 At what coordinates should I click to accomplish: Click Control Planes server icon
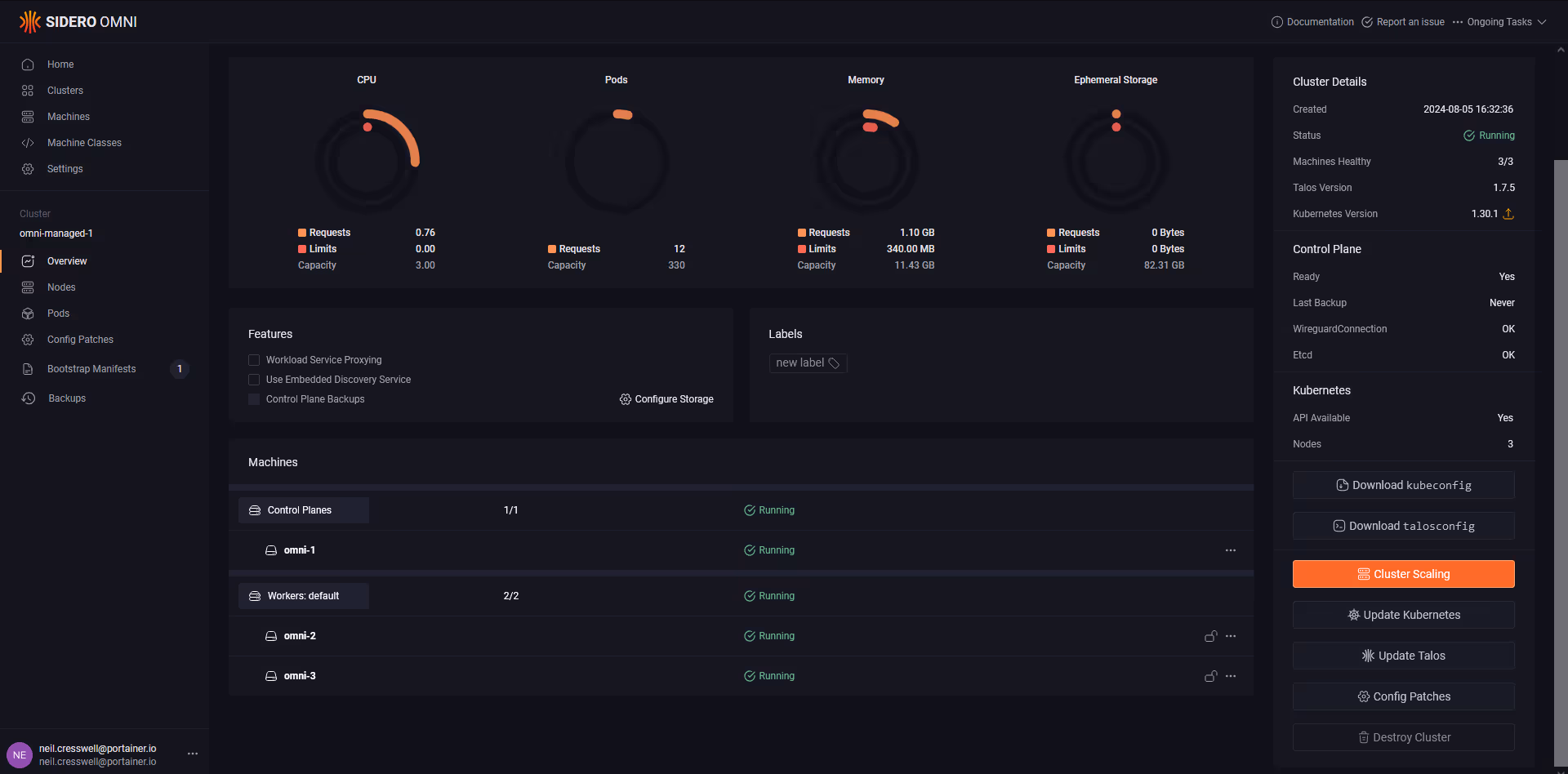[x=255, y=510]
